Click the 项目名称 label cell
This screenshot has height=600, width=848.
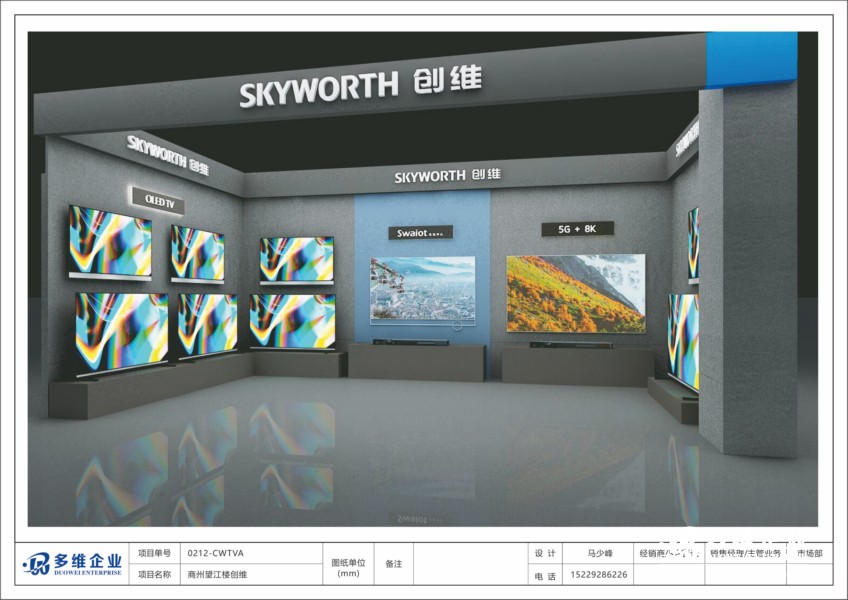154,575
